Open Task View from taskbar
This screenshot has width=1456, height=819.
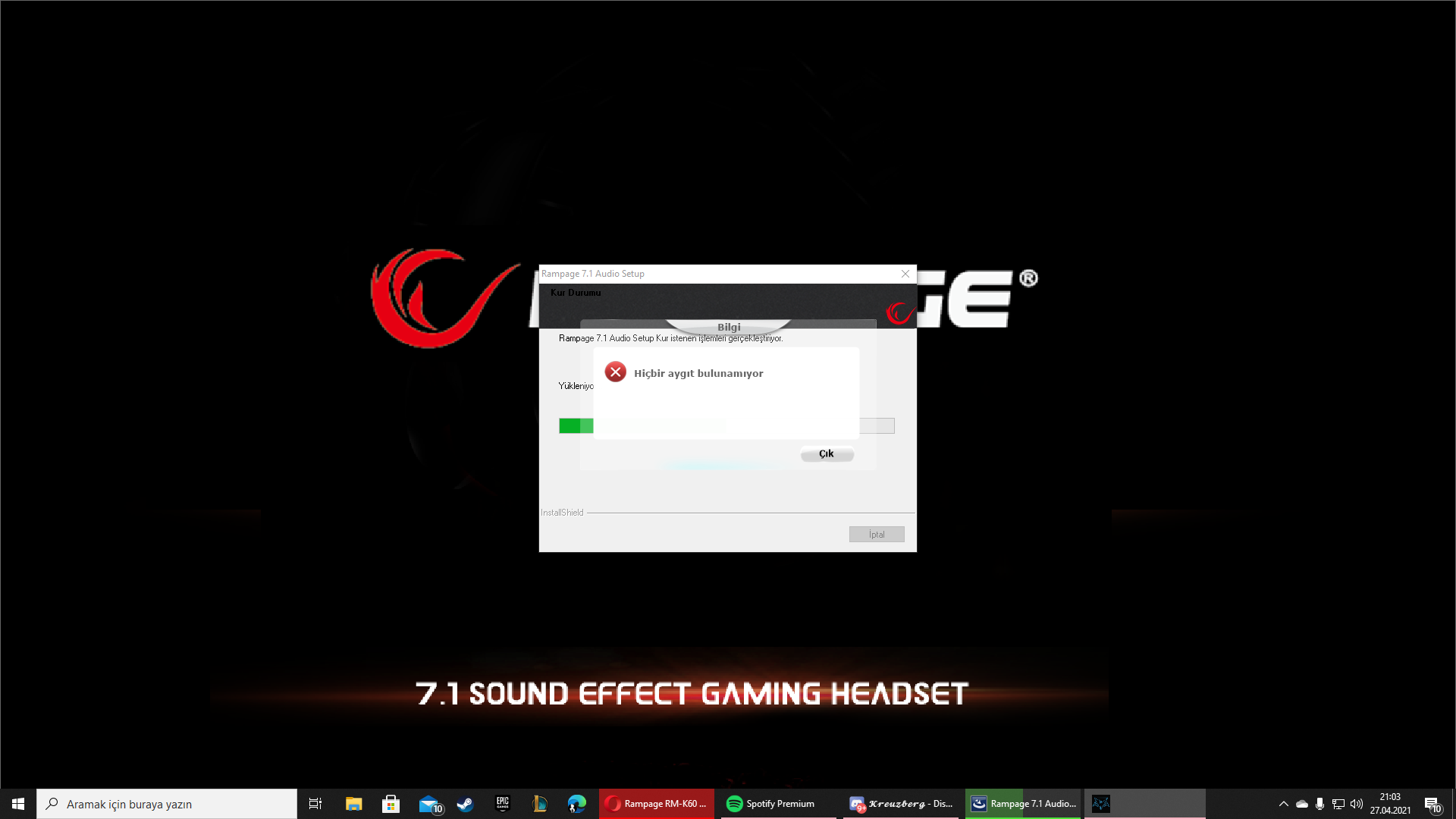point(315,804)
